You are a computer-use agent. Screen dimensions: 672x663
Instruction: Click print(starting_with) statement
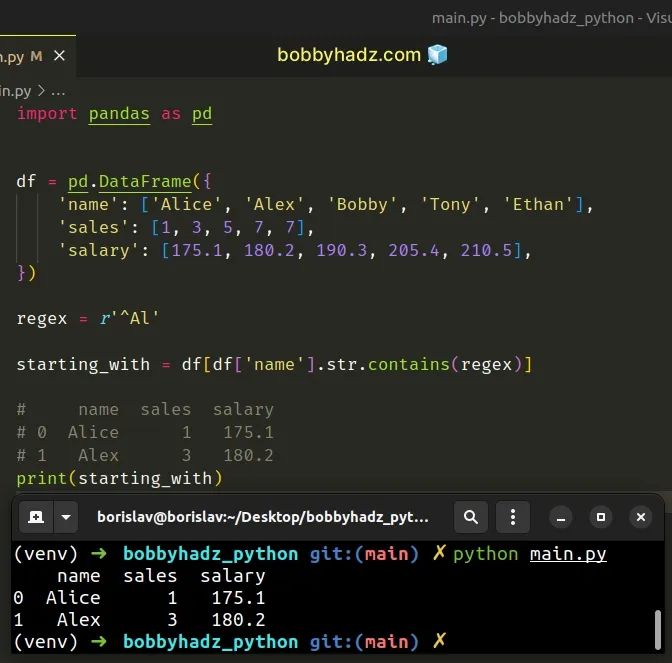tap(120, 478)
